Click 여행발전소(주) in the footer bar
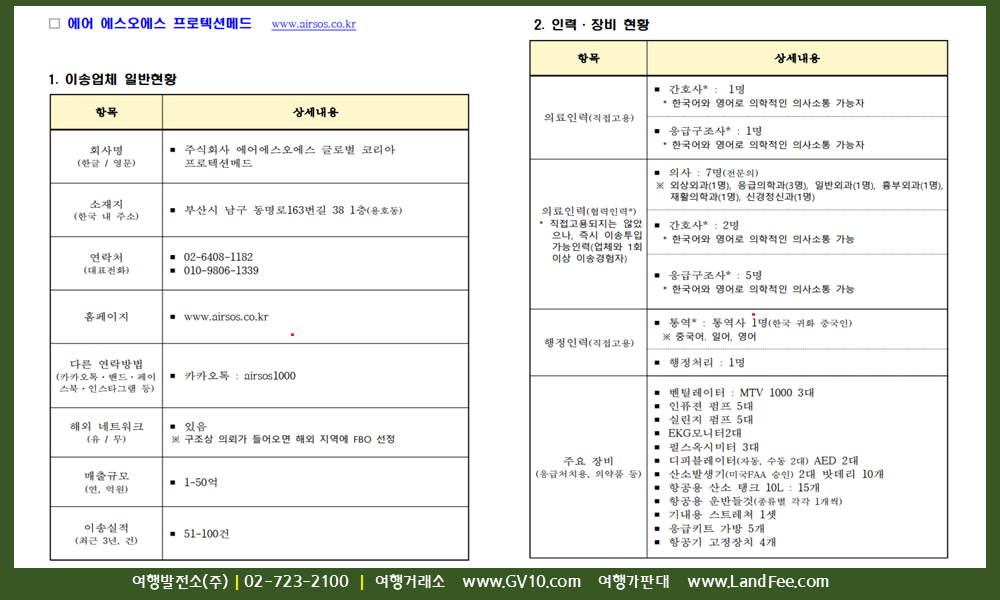1000x600 pixels. 180,582
